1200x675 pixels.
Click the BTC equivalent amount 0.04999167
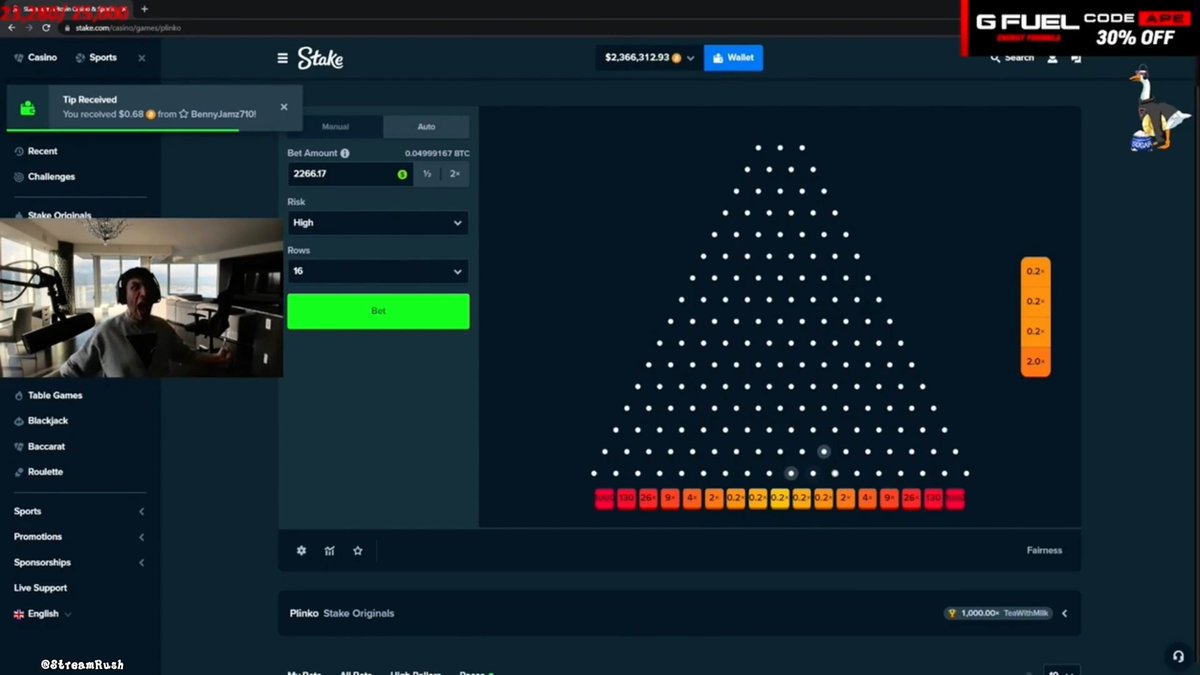(437, 153)
